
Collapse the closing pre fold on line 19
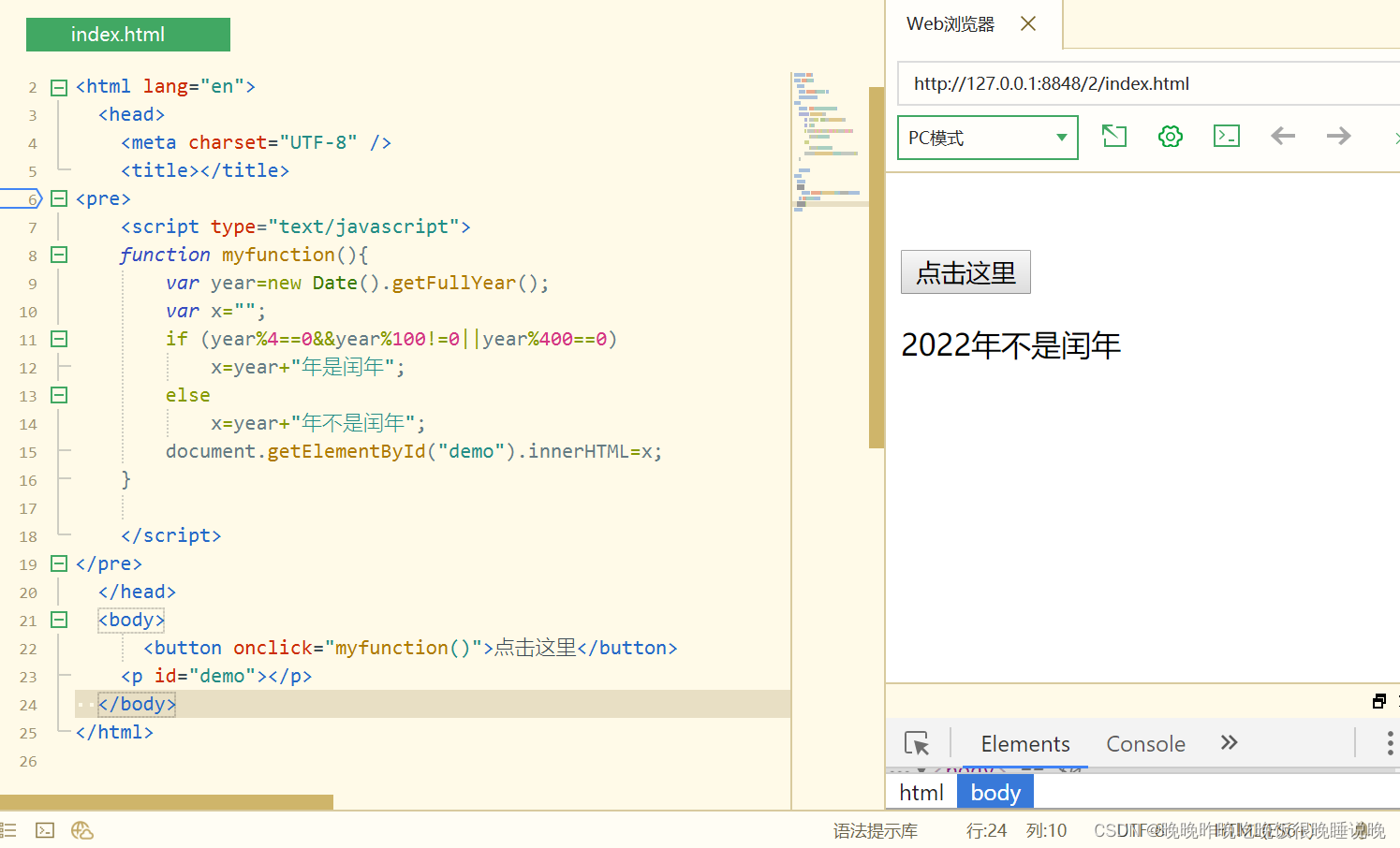click(x=59, y=563)
